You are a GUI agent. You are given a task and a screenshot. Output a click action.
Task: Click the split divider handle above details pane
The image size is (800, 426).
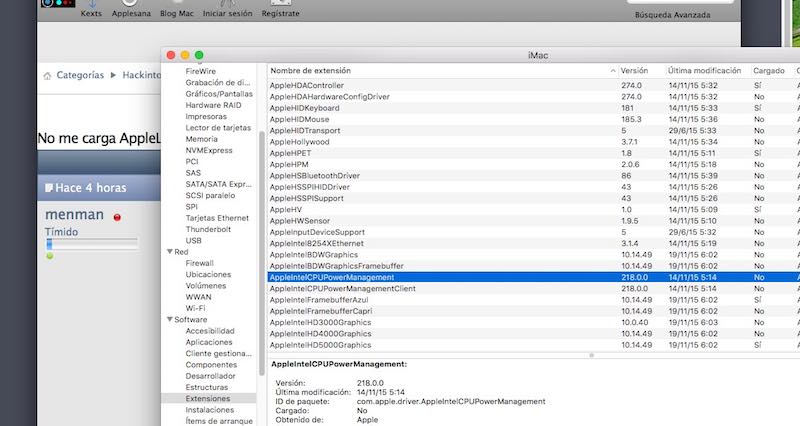591,355
